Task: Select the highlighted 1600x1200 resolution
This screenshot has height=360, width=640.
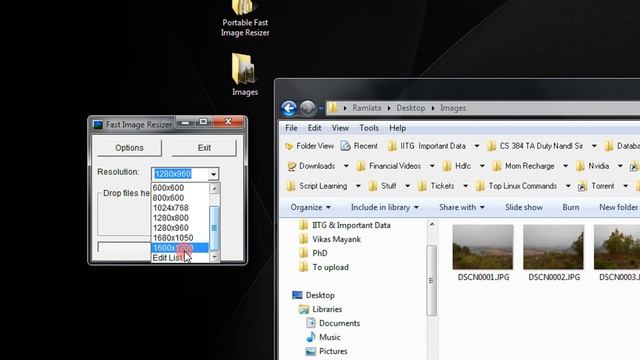Action: 180,248
